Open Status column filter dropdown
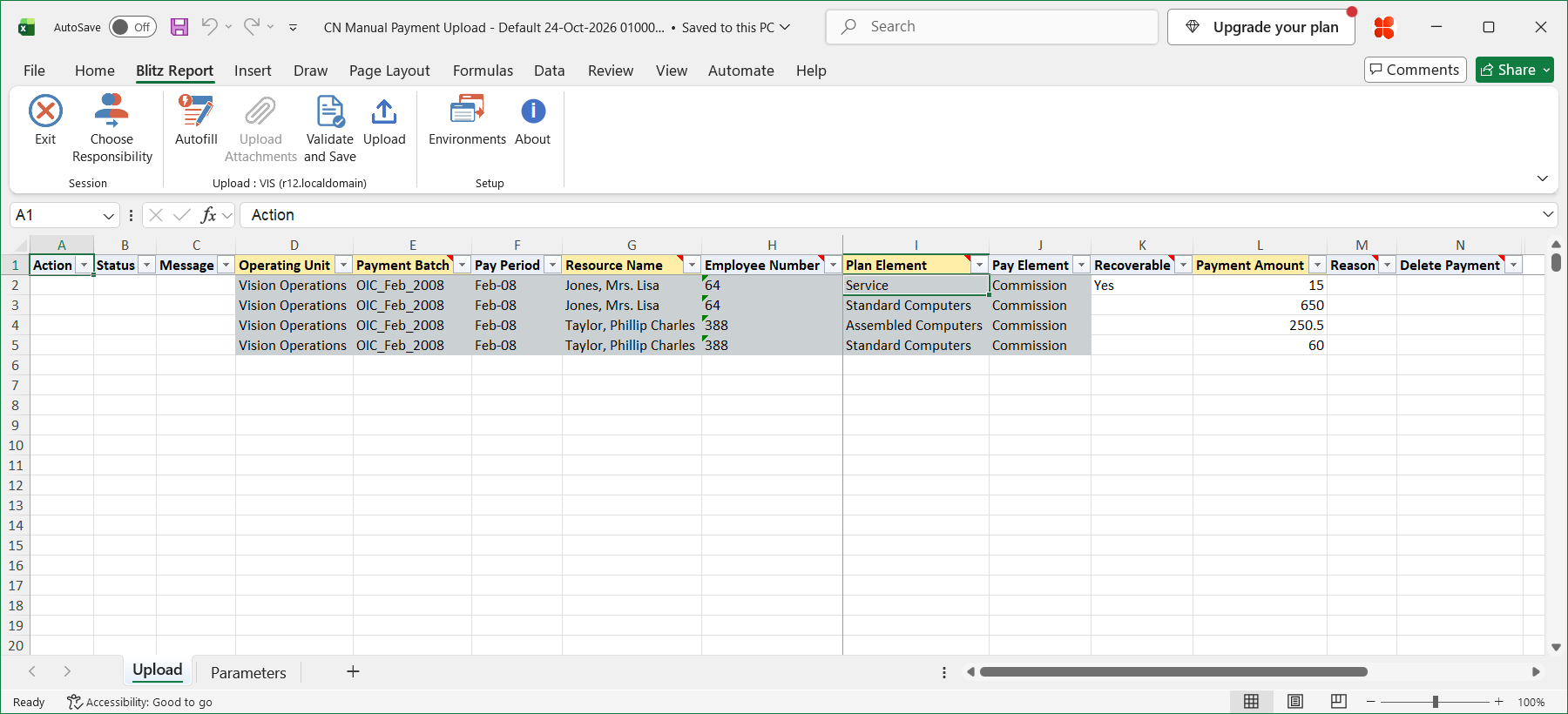Screen dimensions: 1568x714 [146, 265]
